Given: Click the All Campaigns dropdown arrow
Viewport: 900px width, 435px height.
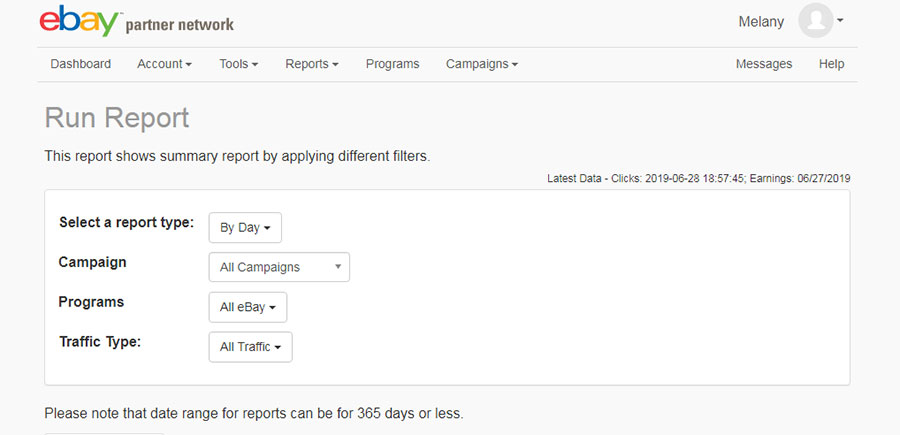Looking at the screenshot, I should pos(338,267).
